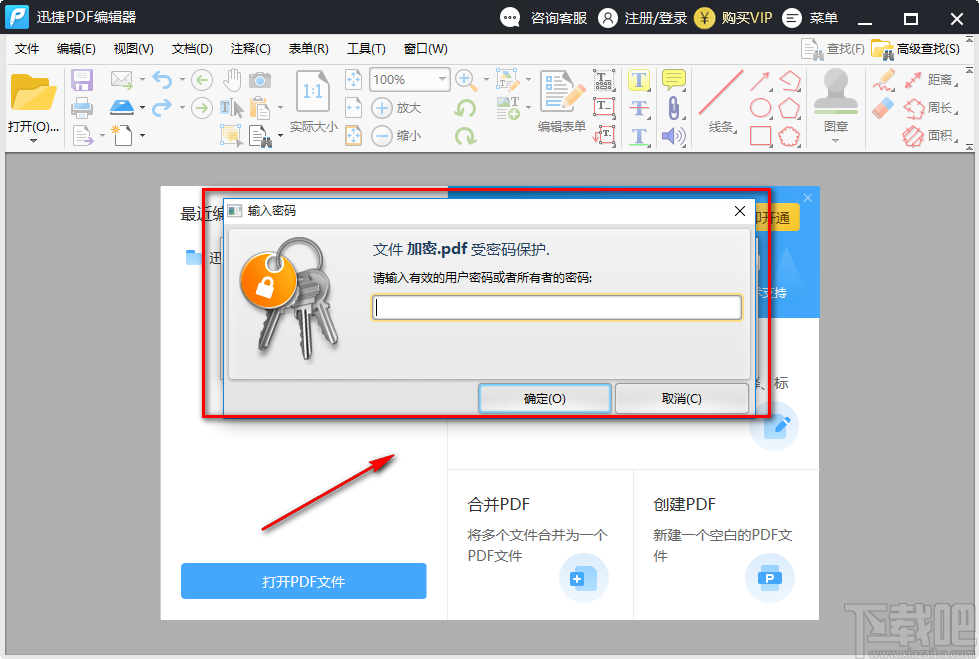The height and width of the screenshot is (659, 979).
Task: Expand the new document icon dropdown
Action: 142,136
